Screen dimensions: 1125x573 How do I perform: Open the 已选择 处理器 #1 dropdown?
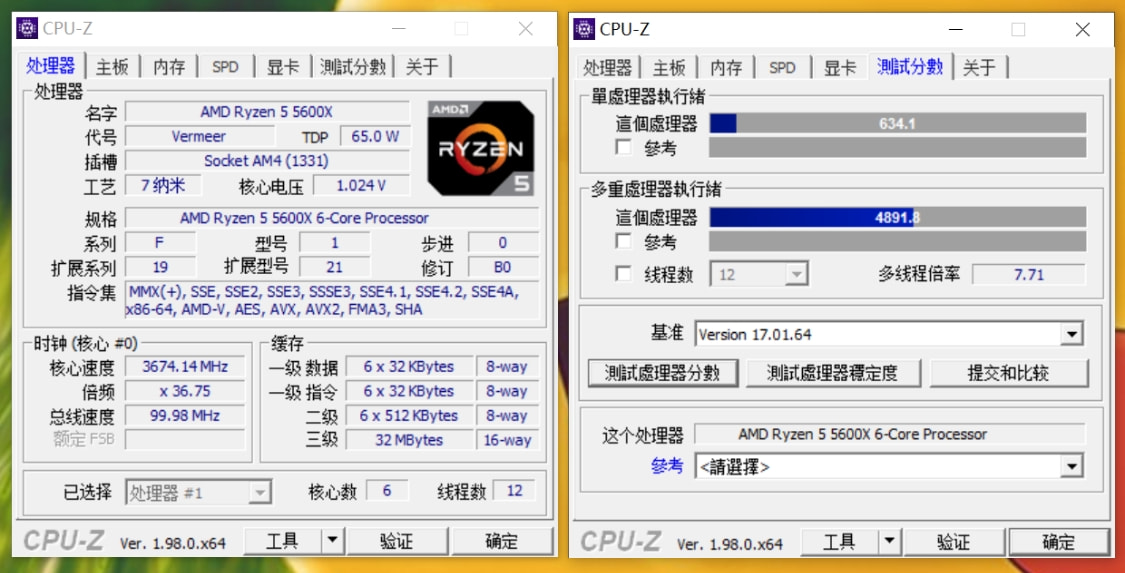coord(199,493)
